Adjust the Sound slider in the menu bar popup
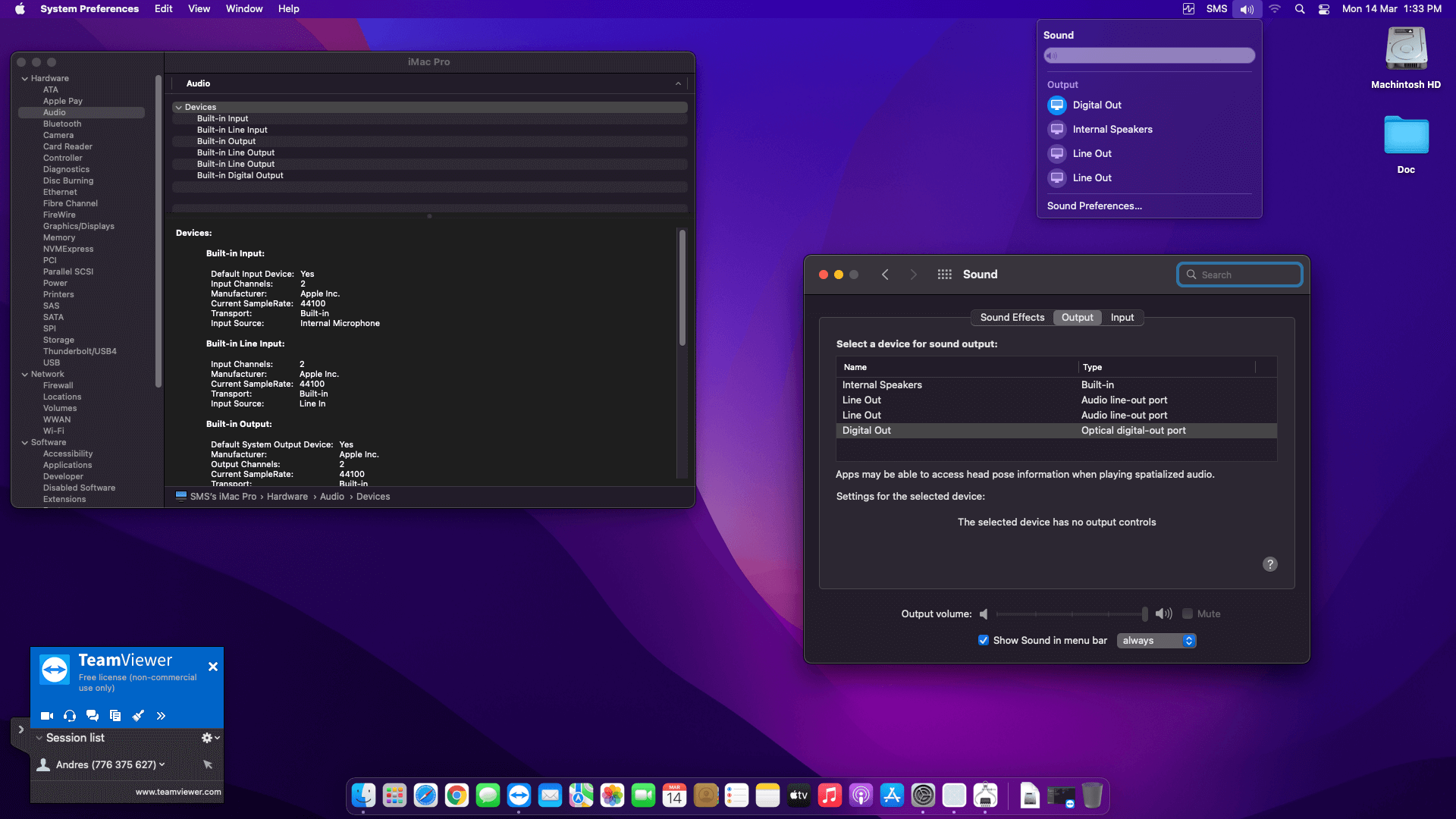 click(x=1149, y=55)
